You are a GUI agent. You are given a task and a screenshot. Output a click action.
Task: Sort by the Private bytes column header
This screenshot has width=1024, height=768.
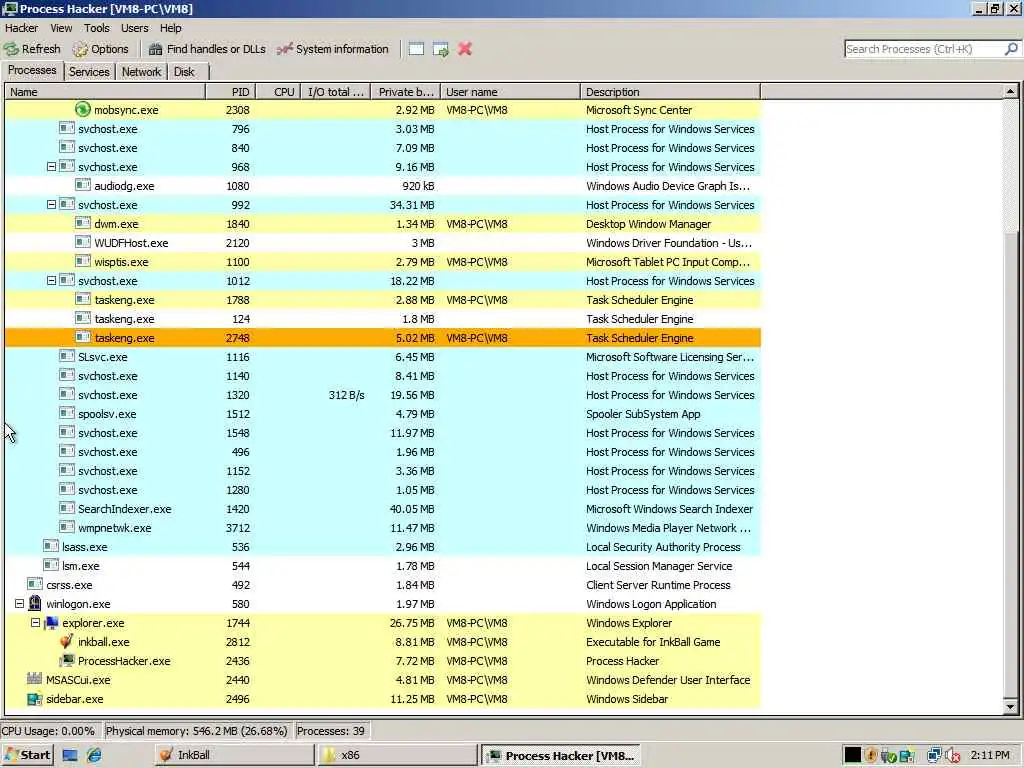(406, 91)
